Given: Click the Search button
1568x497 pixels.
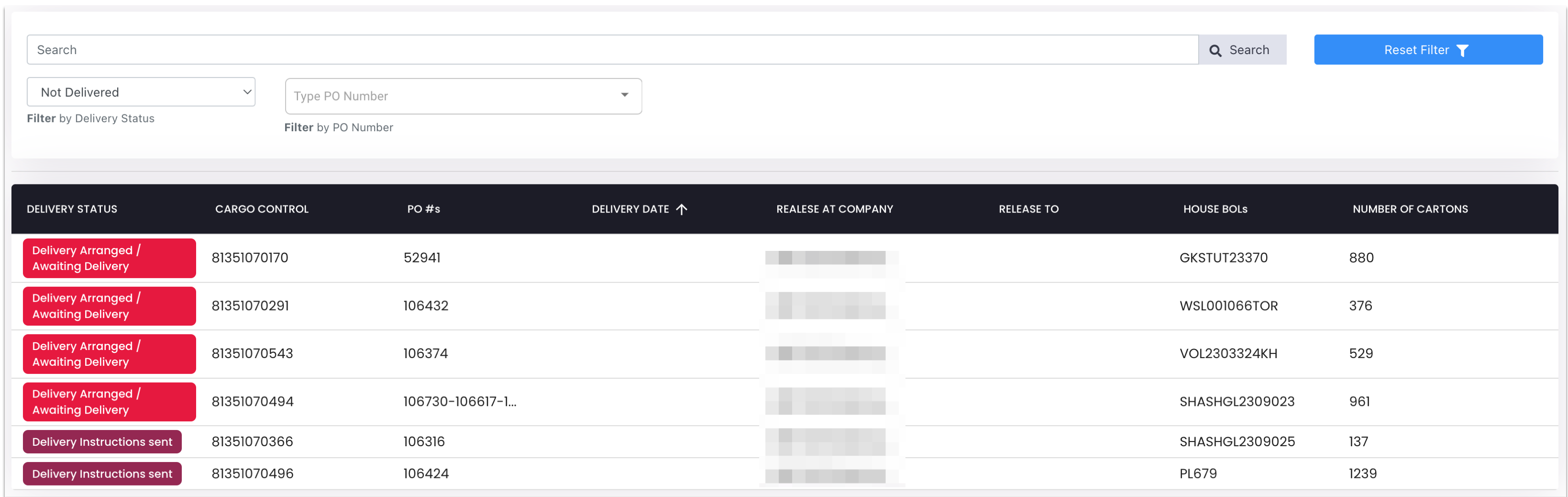Looking at the screenshot, I should [x=1242, y=50].
